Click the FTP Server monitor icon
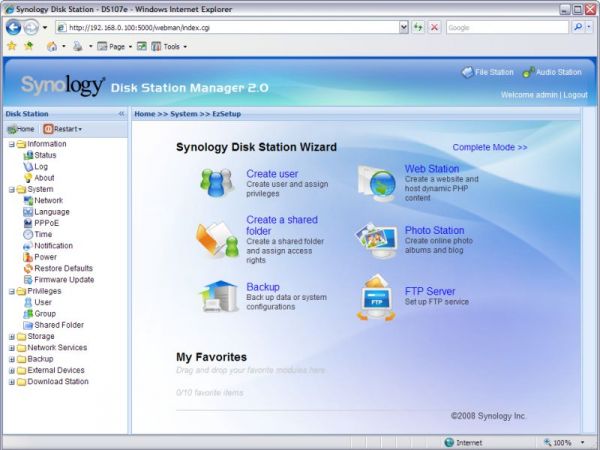Screen dimensions: 600x450 377,298
